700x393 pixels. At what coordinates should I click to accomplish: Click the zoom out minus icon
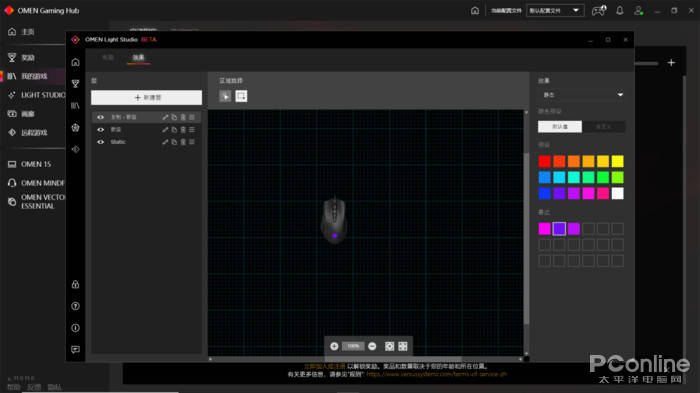pyautogui.click(x=372, y=346)
